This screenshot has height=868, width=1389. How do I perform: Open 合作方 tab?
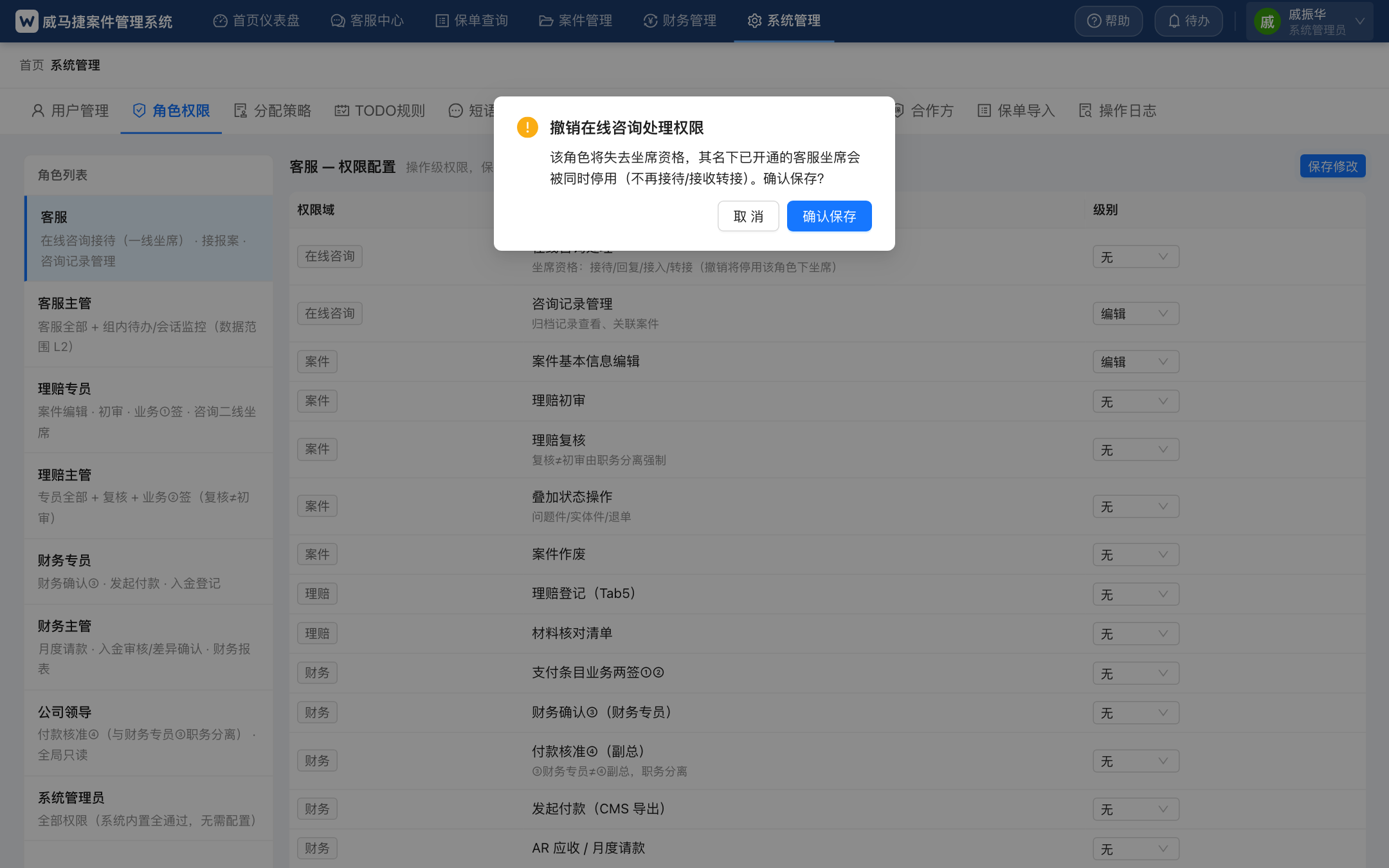[x=923, y=111]
